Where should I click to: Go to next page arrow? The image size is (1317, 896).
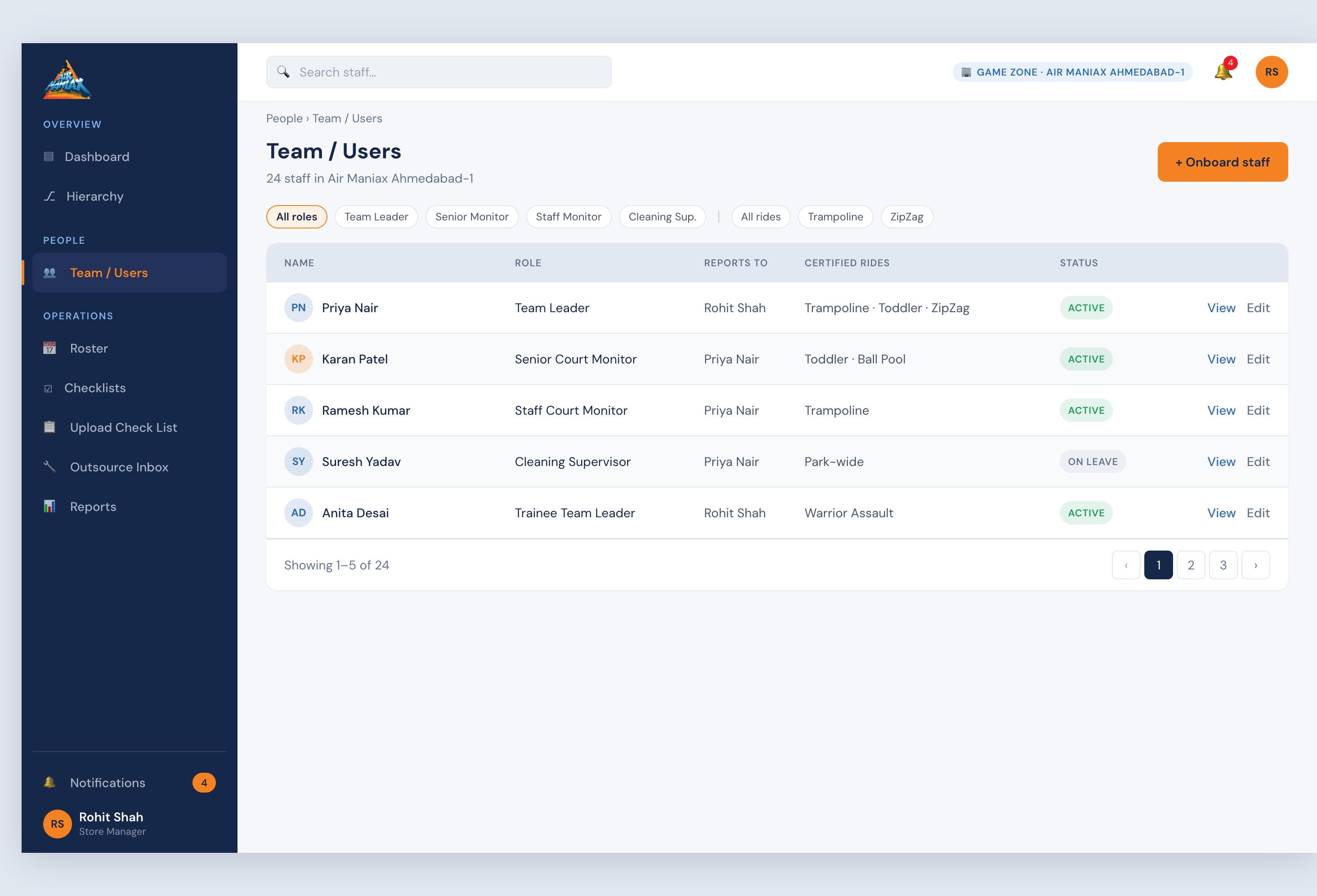(1256, 565)
